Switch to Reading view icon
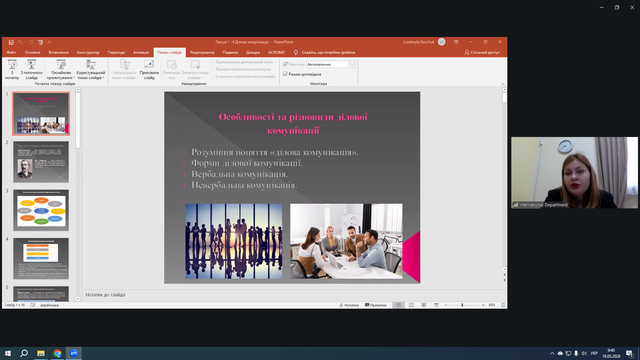This screenshot has height=360, width=640. (424, 305)
